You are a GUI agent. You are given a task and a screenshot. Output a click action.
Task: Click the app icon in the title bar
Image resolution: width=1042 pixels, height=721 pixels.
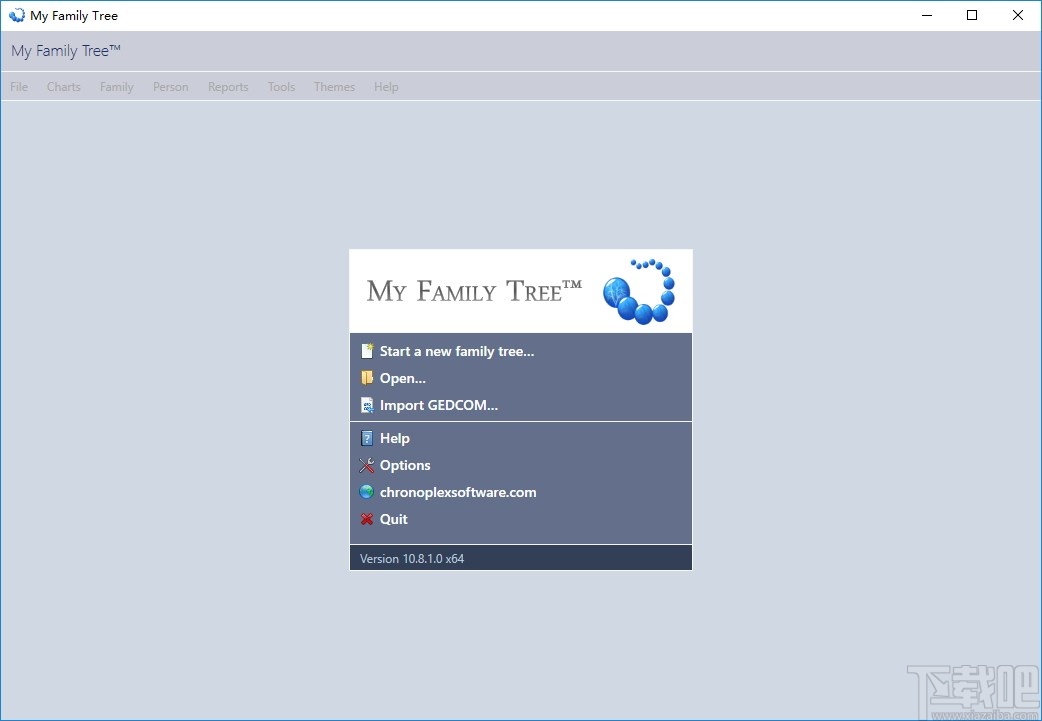(x=17, y=15)
